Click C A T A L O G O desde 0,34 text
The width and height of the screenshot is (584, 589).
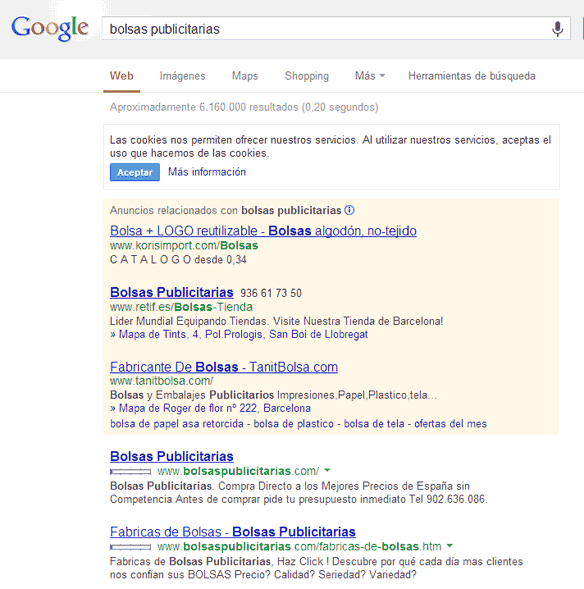178,260
